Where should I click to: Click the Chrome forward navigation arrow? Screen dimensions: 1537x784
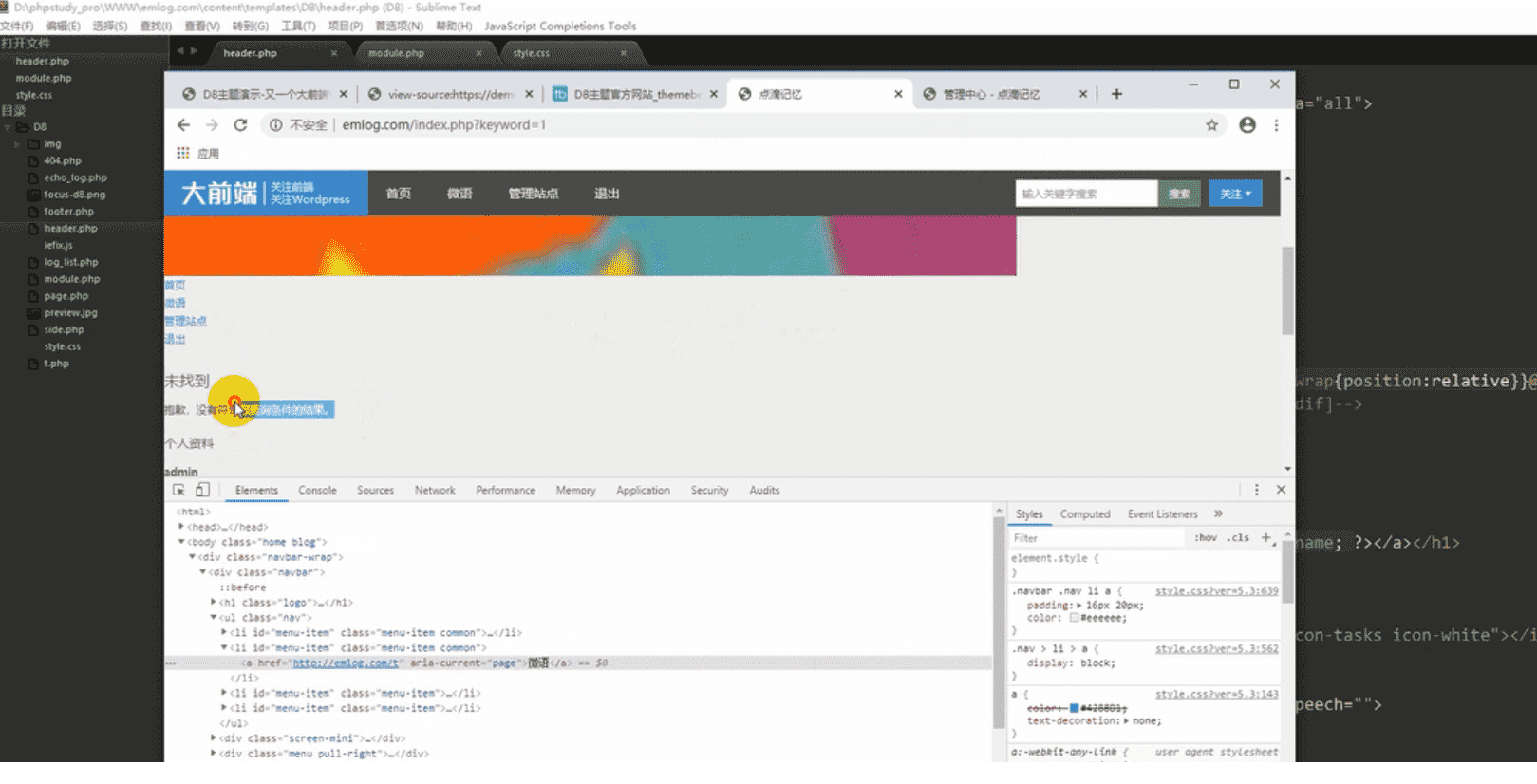coord(212,125)
